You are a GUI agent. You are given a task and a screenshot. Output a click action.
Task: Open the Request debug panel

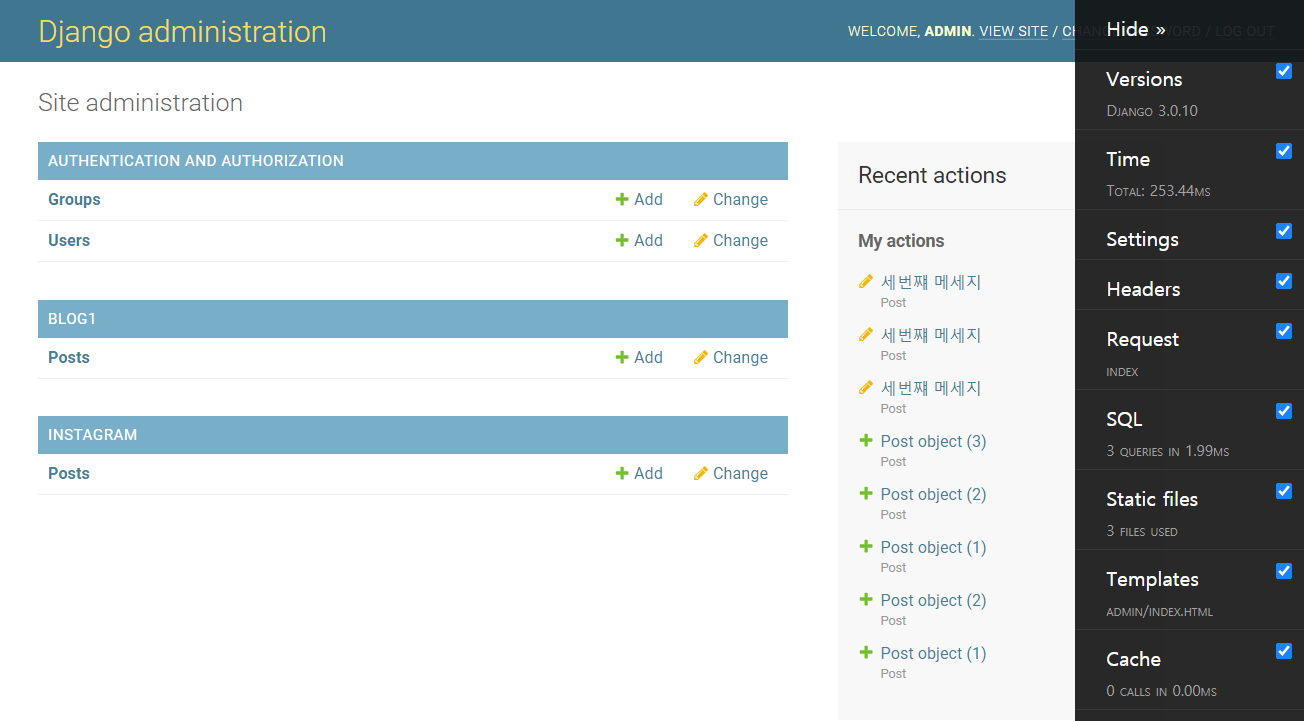pos(1142,340)
